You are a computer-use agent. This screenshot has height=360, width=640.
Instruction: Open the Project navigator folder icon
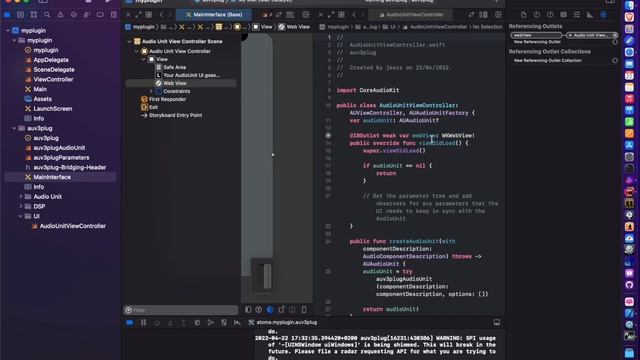pyautogui.click(x=7, y=15)
